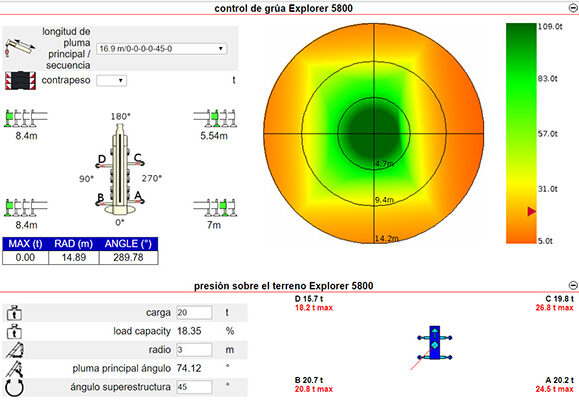Image resolution: width=579 pixels, height=405 pixels.
Task: Click the 18.35 load capacity value
Action: 189,331
